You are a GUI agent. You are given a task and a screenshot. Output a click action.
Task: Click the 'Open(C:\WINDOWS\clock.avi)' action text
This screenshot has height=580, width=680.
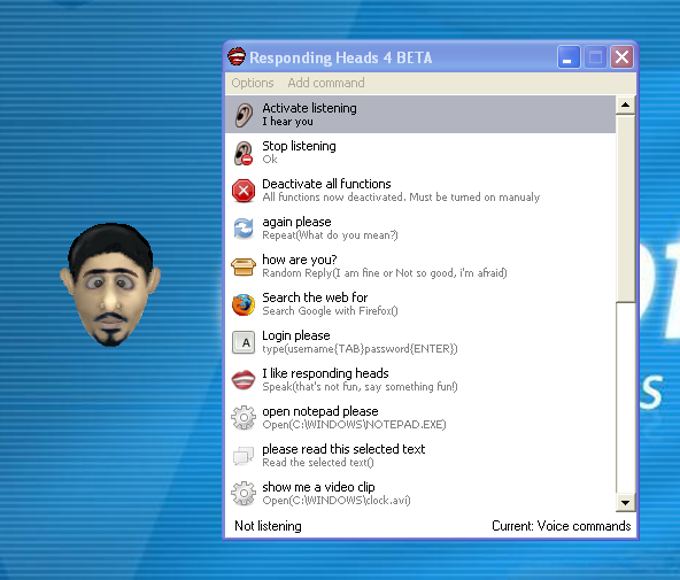(336, 501)
